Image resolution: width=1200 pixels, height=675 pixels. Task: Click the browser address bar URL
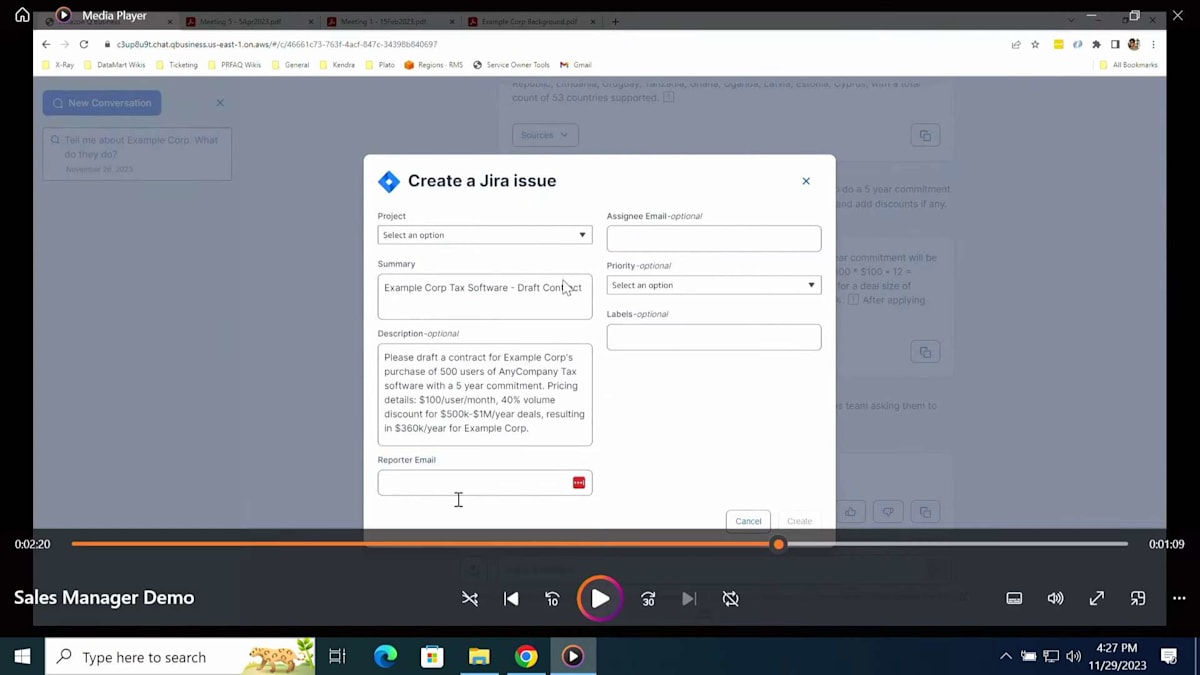point(277,44)
